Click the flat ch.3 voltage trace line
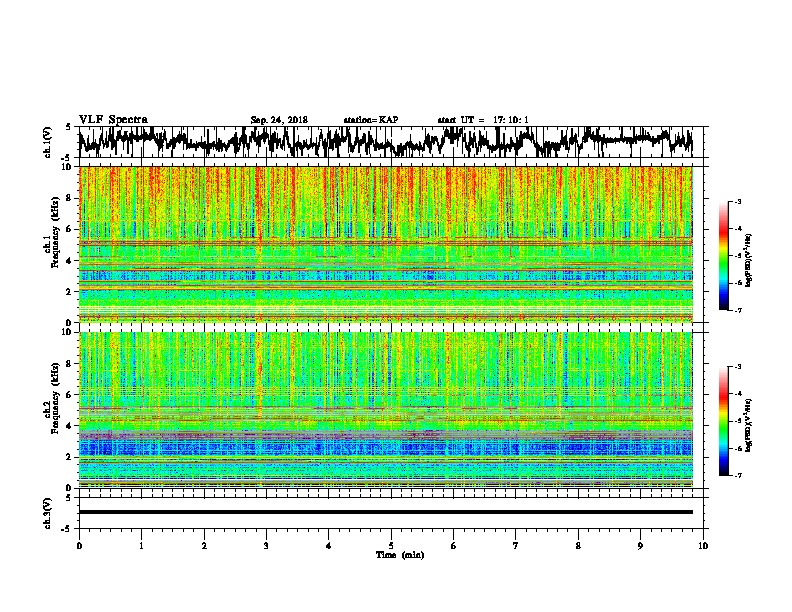The image size is (792, 612). [x=385, y=512]
